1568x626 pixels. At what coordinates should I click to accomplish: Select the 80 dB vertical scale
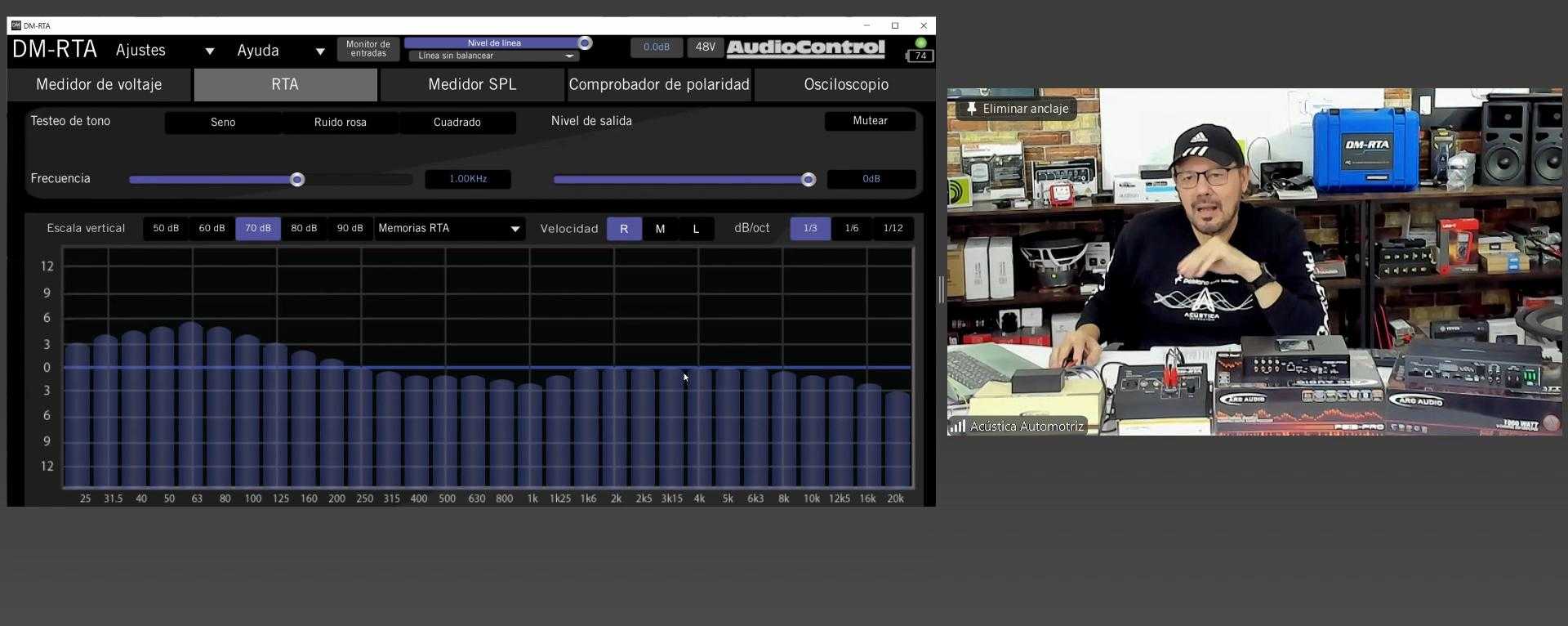[x=304, y=228]
